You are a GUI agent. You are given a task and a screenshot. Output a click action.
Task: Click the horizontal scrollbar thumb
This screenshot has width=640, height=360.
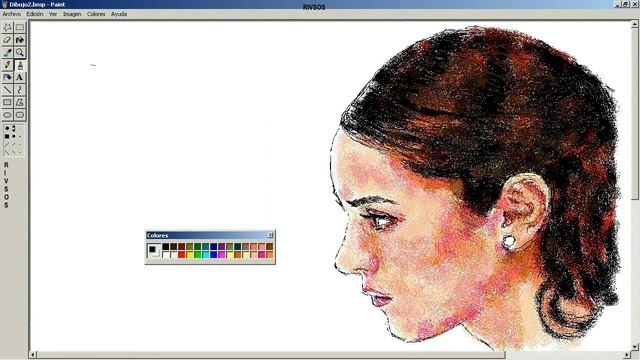[271, 355]
